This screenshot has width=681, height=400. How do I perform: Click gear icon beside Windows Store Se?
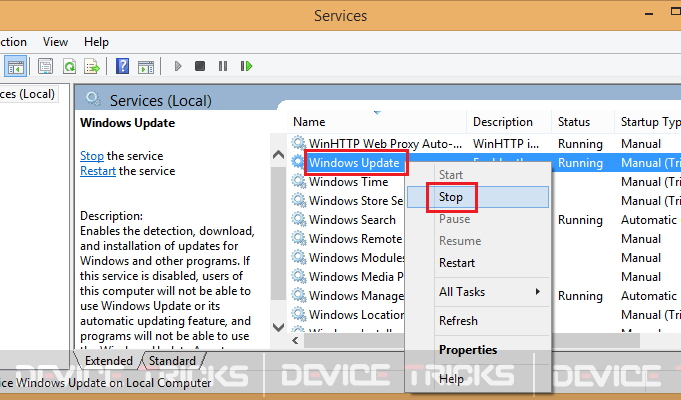point(298,200)
